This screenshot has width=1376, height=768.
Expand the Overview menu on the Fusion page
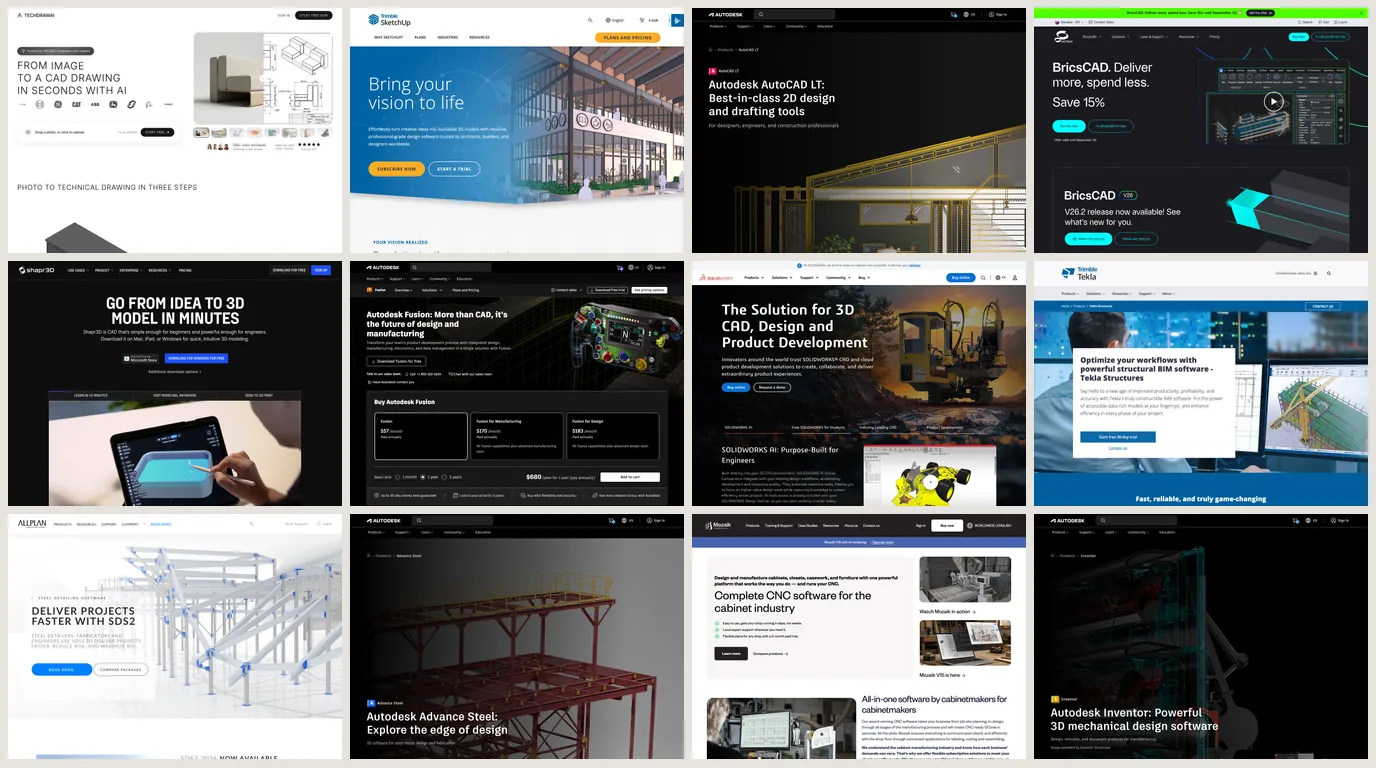[403, 290]
